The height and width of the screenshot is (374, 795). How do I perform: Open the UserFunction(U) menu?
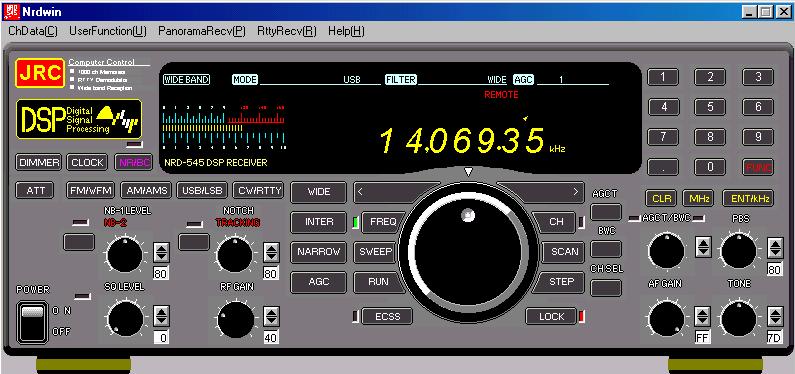point(107,31)
